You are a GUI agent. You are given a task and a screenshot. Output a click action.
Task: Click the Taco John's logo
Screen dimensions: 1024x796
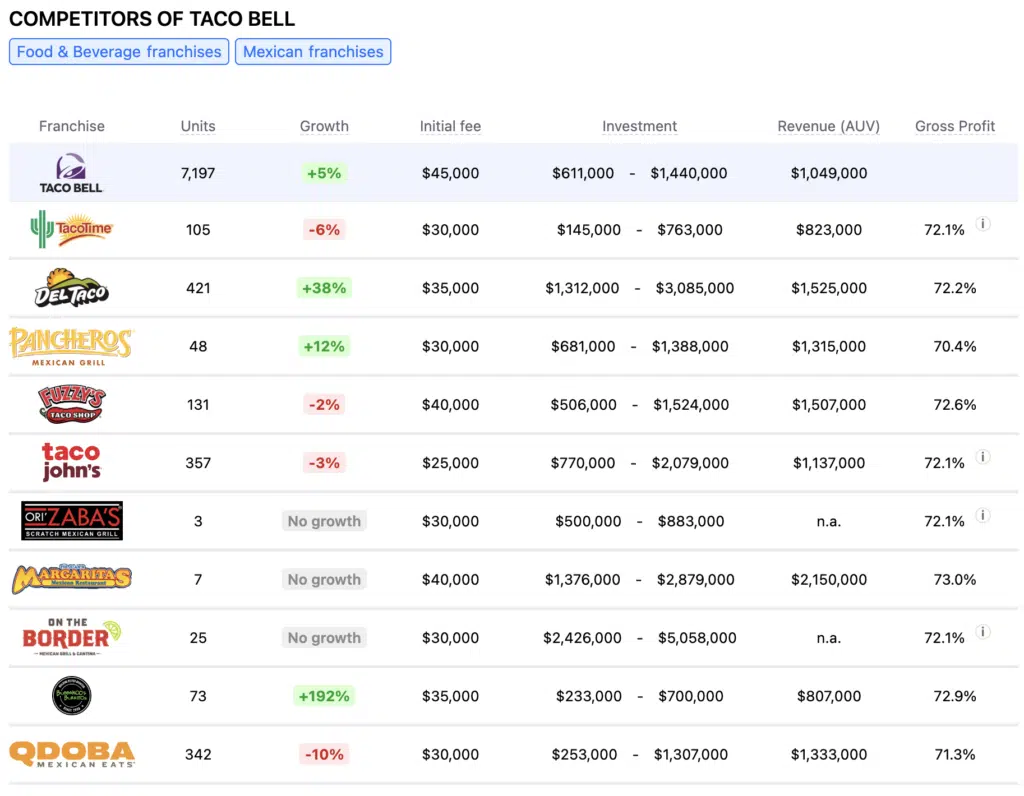tap(71, 462)
